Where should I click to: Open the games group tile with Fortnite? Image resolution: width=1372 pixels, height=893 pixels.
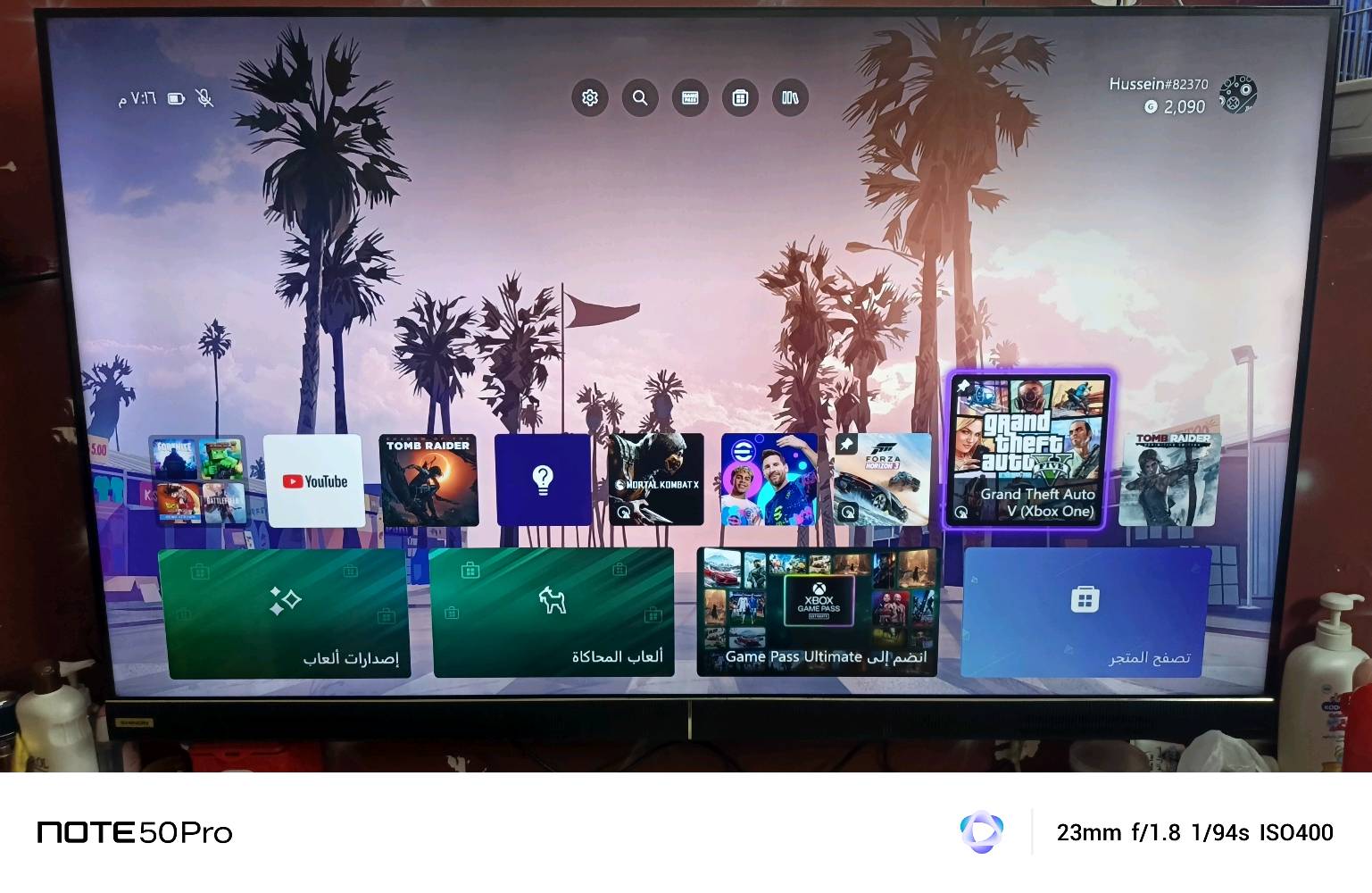[197, 480]
